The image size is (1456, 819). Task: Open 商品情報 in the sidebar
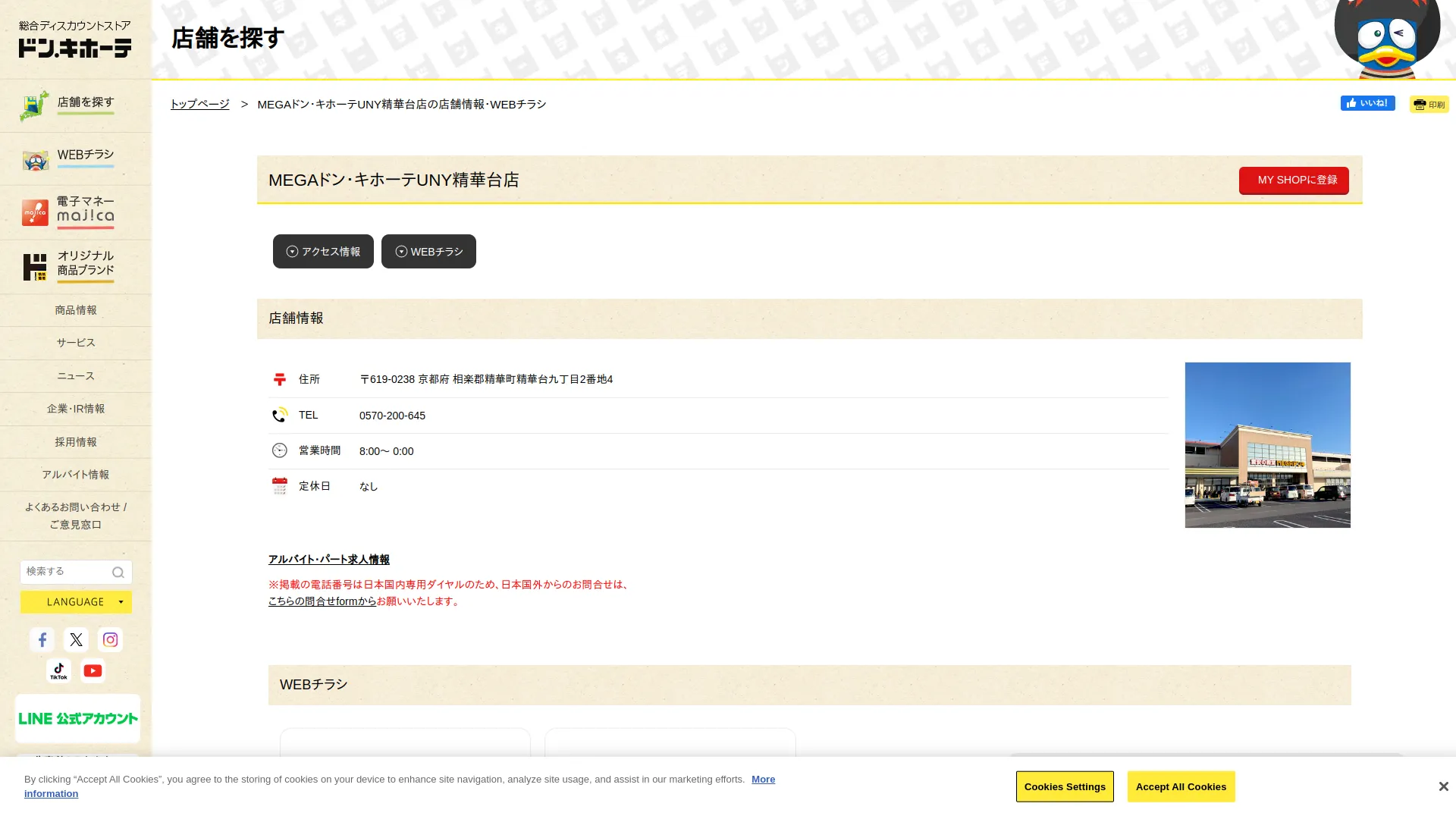76,310
